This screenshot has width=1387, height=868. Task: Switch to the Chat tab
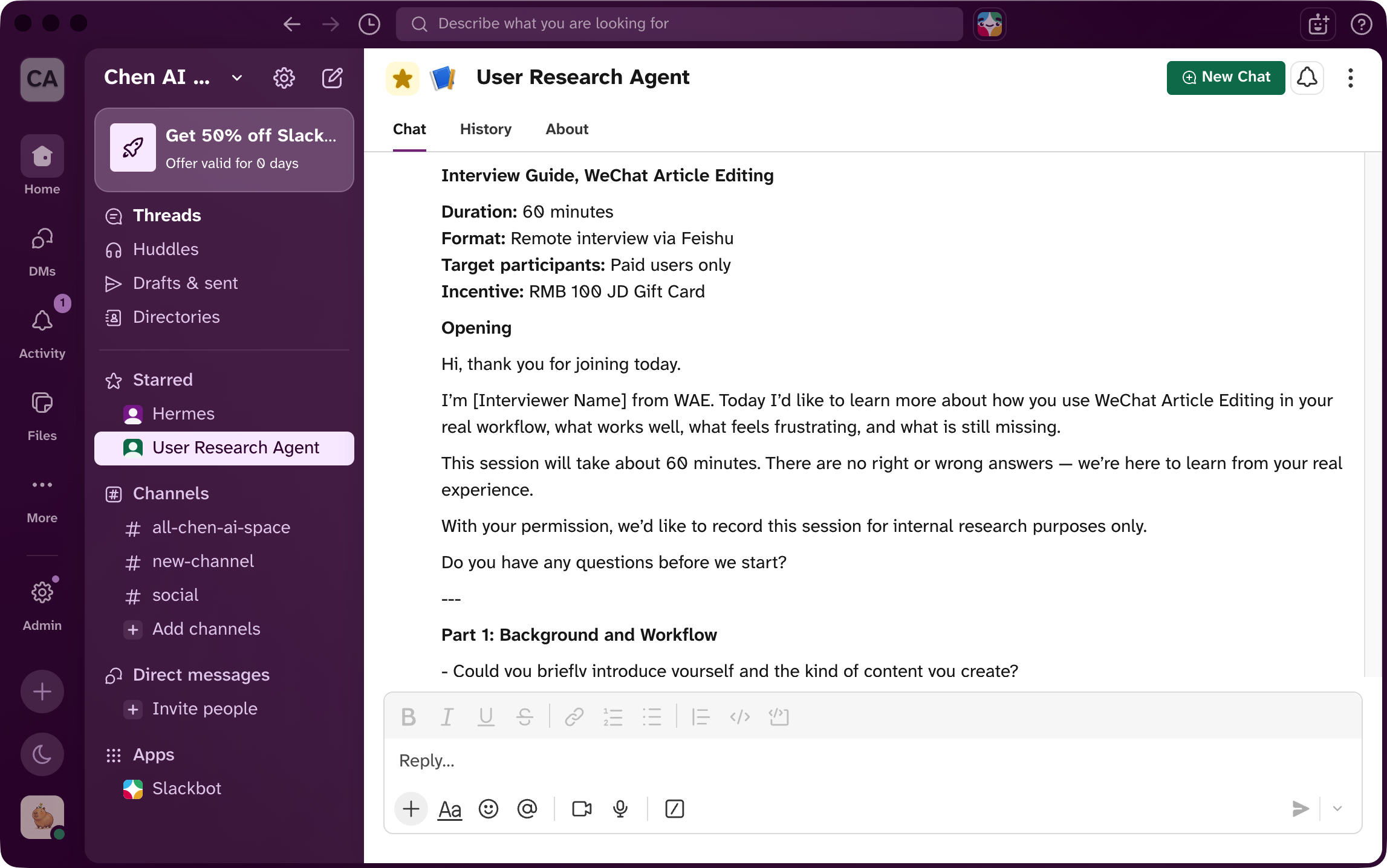409,129
